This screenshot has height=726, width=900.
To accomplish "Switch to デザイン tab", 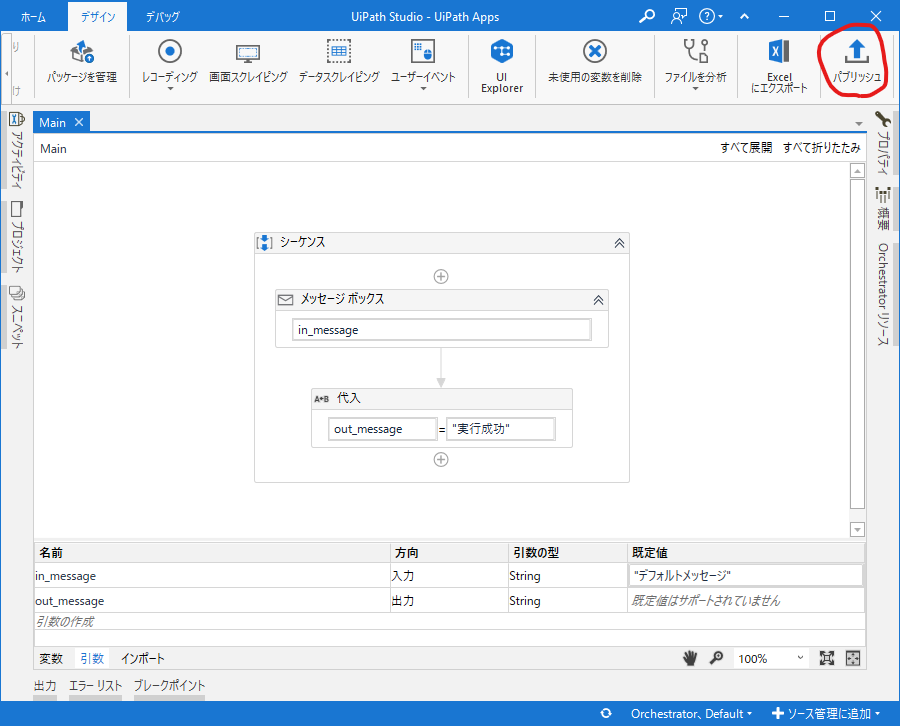I will tap(98, 17).
